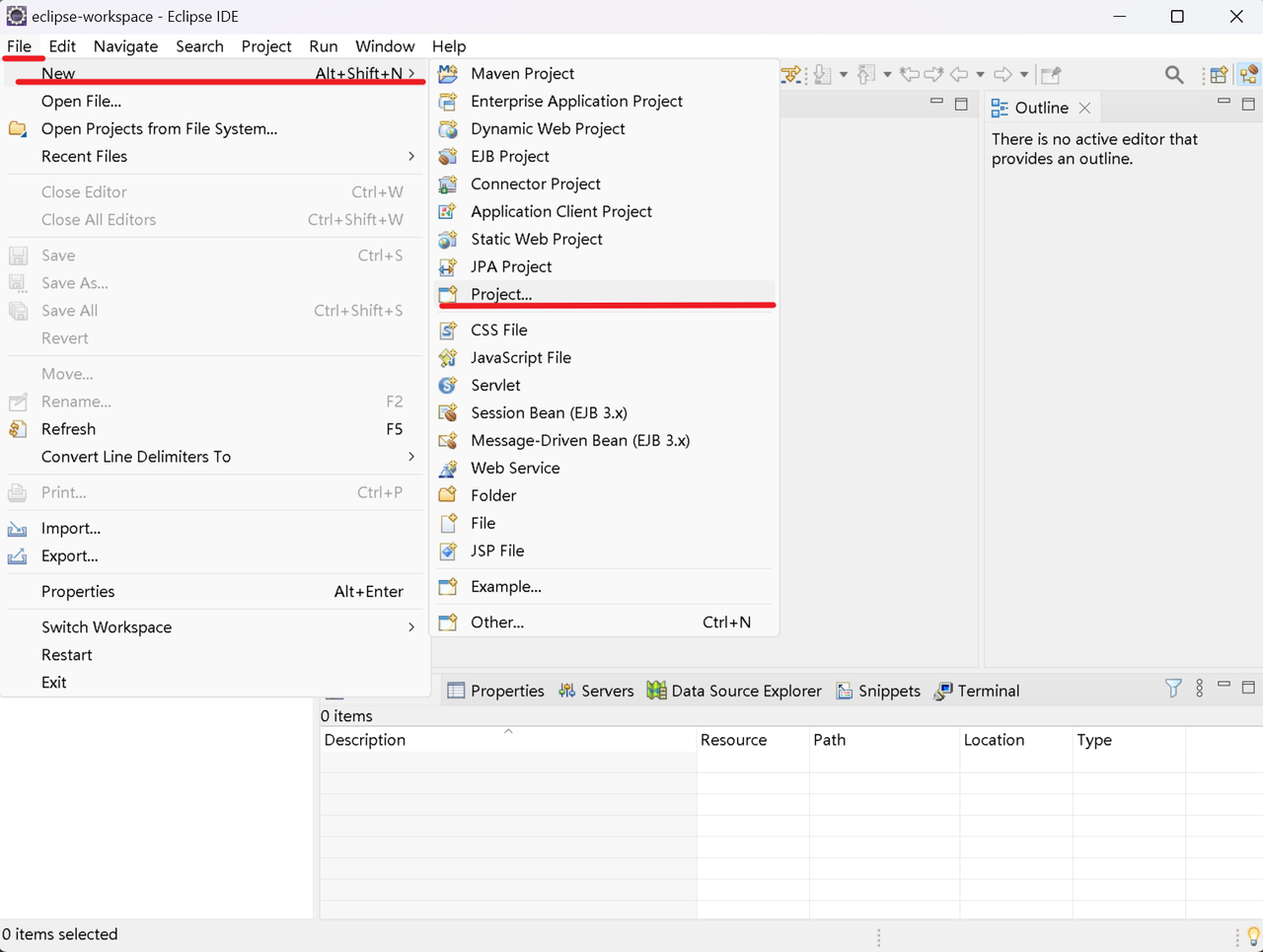Choose JSP File in the New submenu
The width and height of the screenshot is (1263, 952).
coord(605,550)
